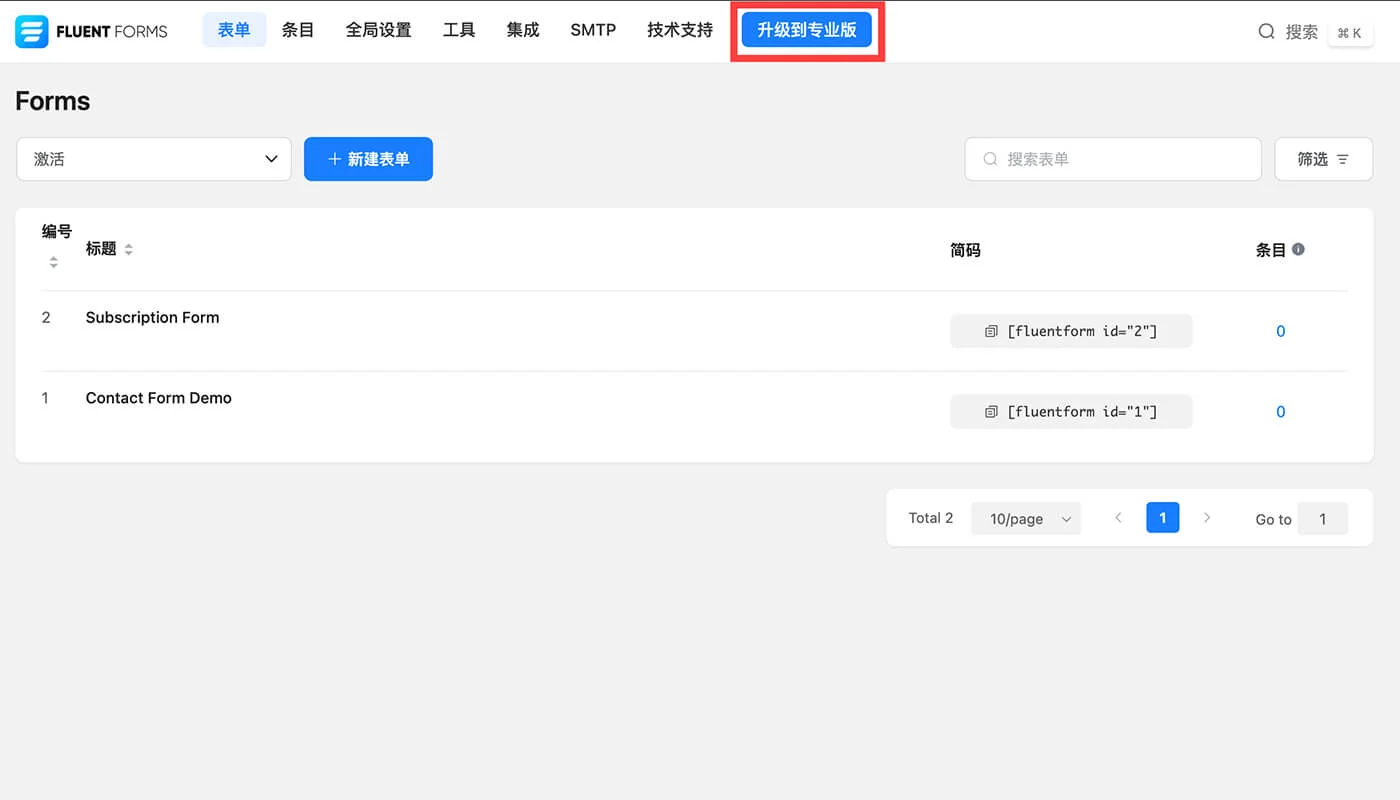This screenshot has width=1400, height=800.
Task: Click the Fluent Forms logo icon
Action: pos(31,31)
